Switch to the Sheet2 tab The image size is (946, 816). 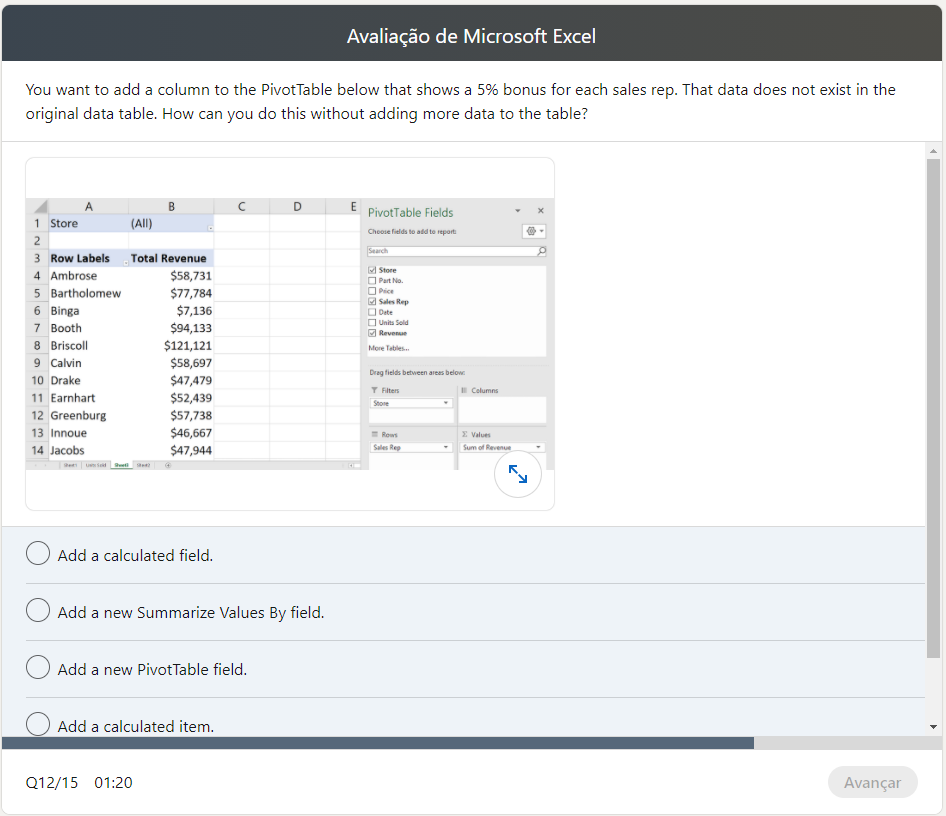click(x=144, y=465)
